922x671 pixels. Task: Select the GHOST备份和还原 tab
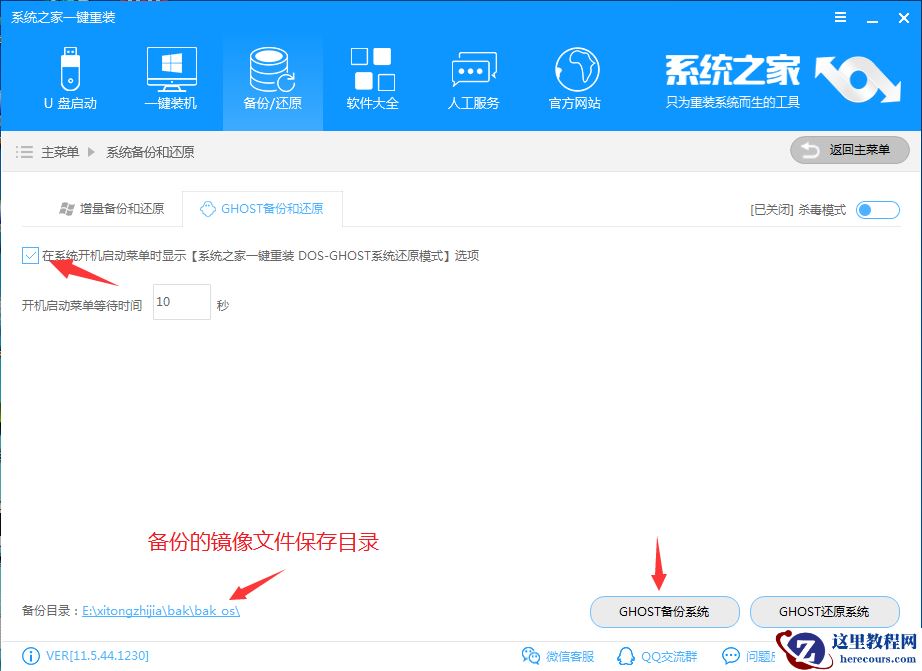262,208
